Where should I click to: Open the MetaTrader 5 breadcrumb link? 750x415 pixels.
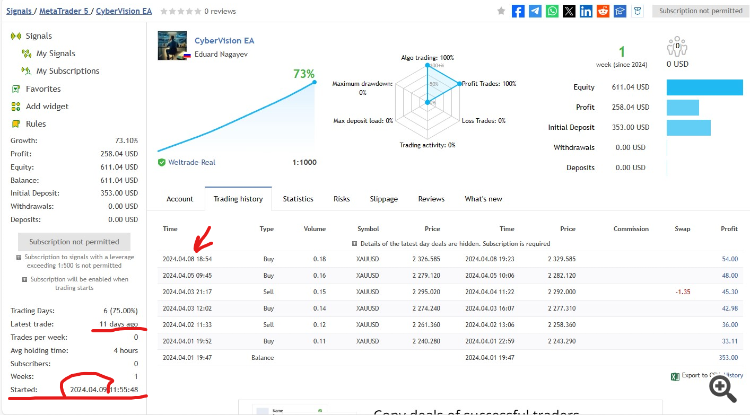pos(64,11)
